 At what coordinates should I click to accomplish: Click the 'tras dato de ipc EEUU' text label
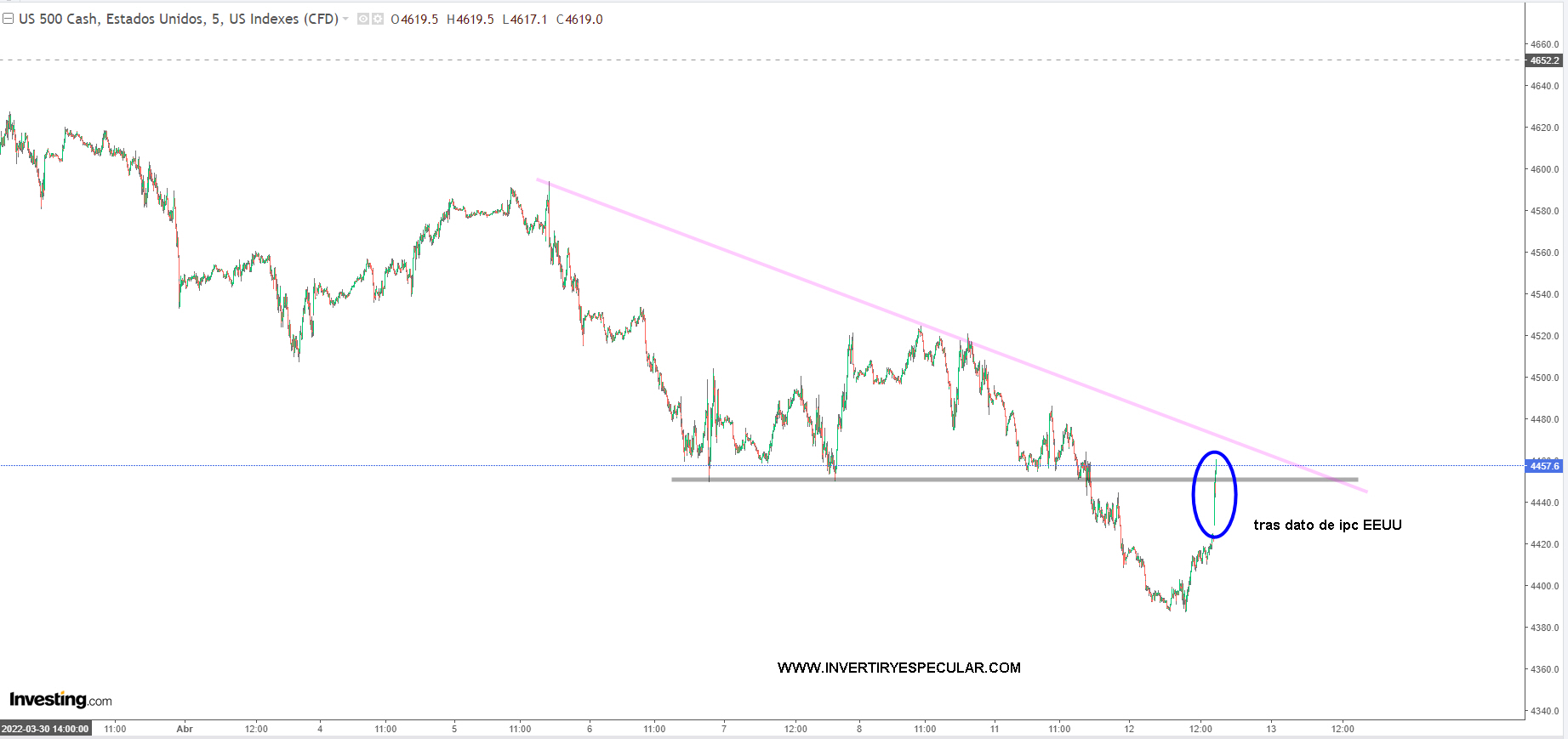coord(1327,525)
